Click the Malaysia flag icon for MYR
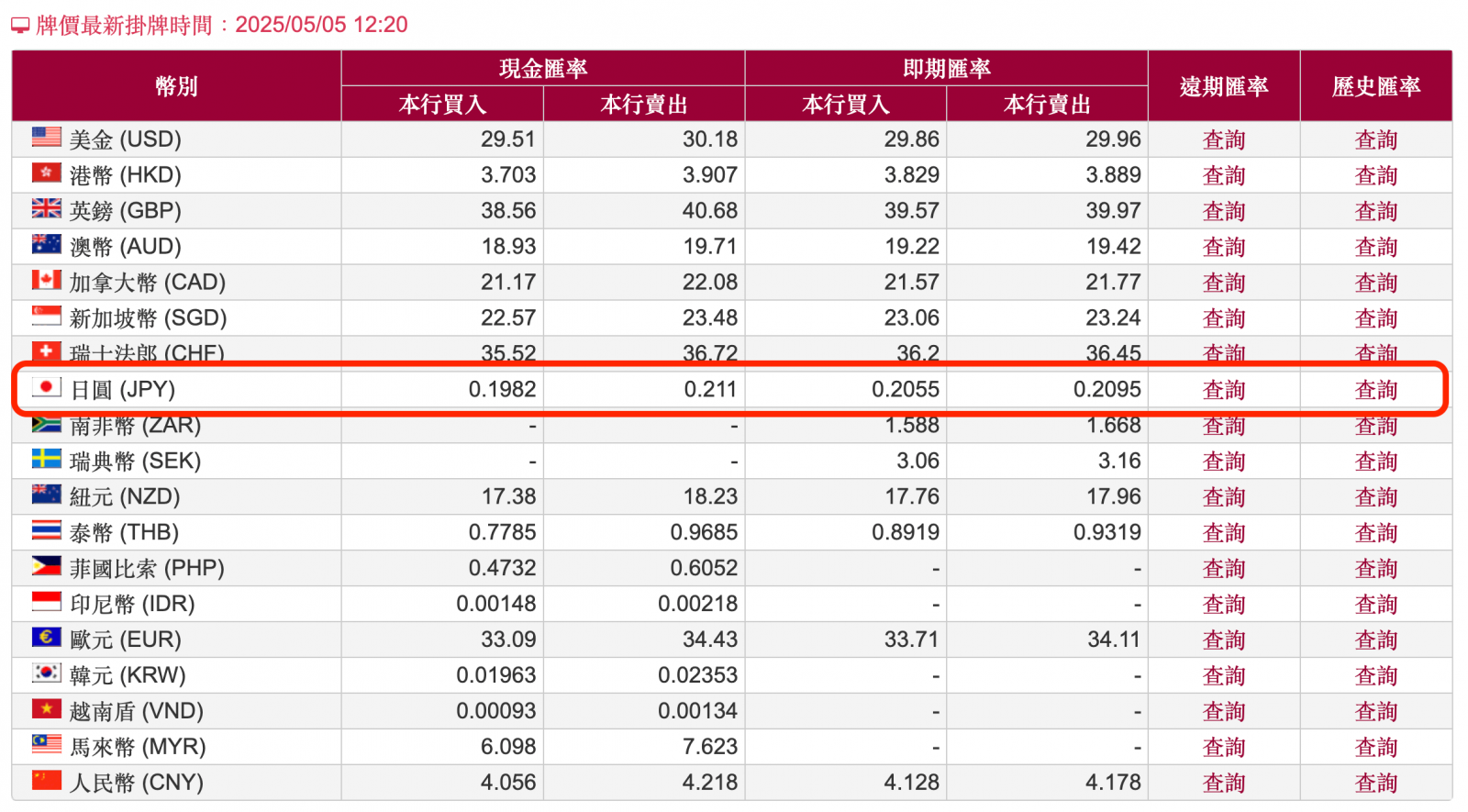 pos(46,744)
